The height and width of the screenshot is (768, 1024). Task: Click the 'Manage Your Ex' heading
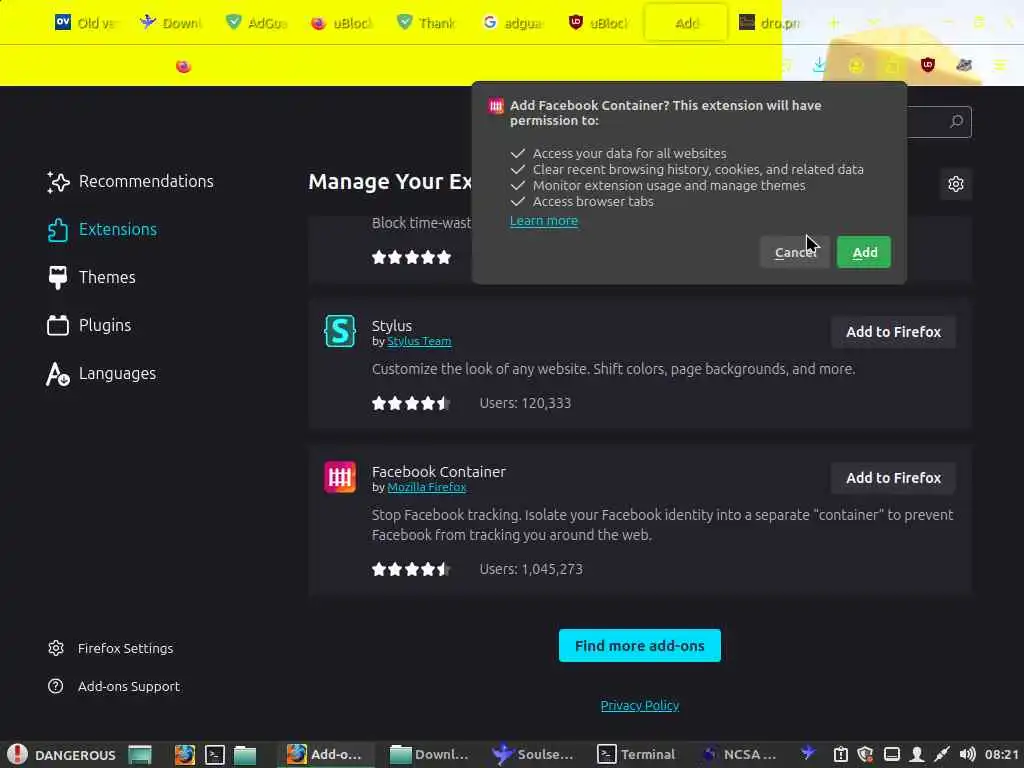(x=390, y=182)
